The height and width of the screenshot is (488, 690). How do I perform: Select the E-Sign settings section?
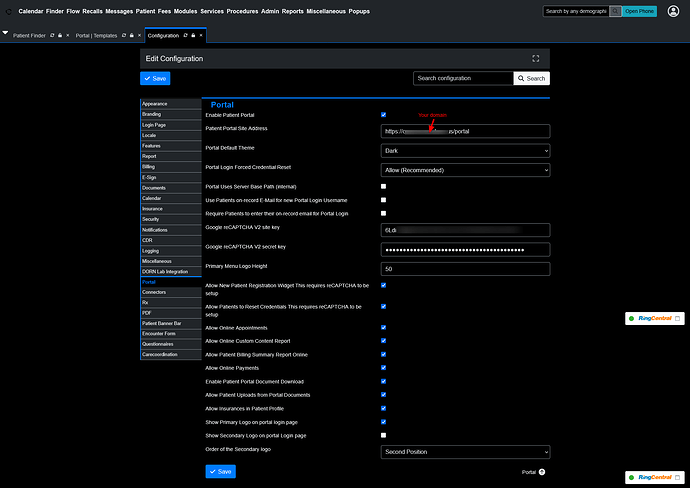click(171, 177)
